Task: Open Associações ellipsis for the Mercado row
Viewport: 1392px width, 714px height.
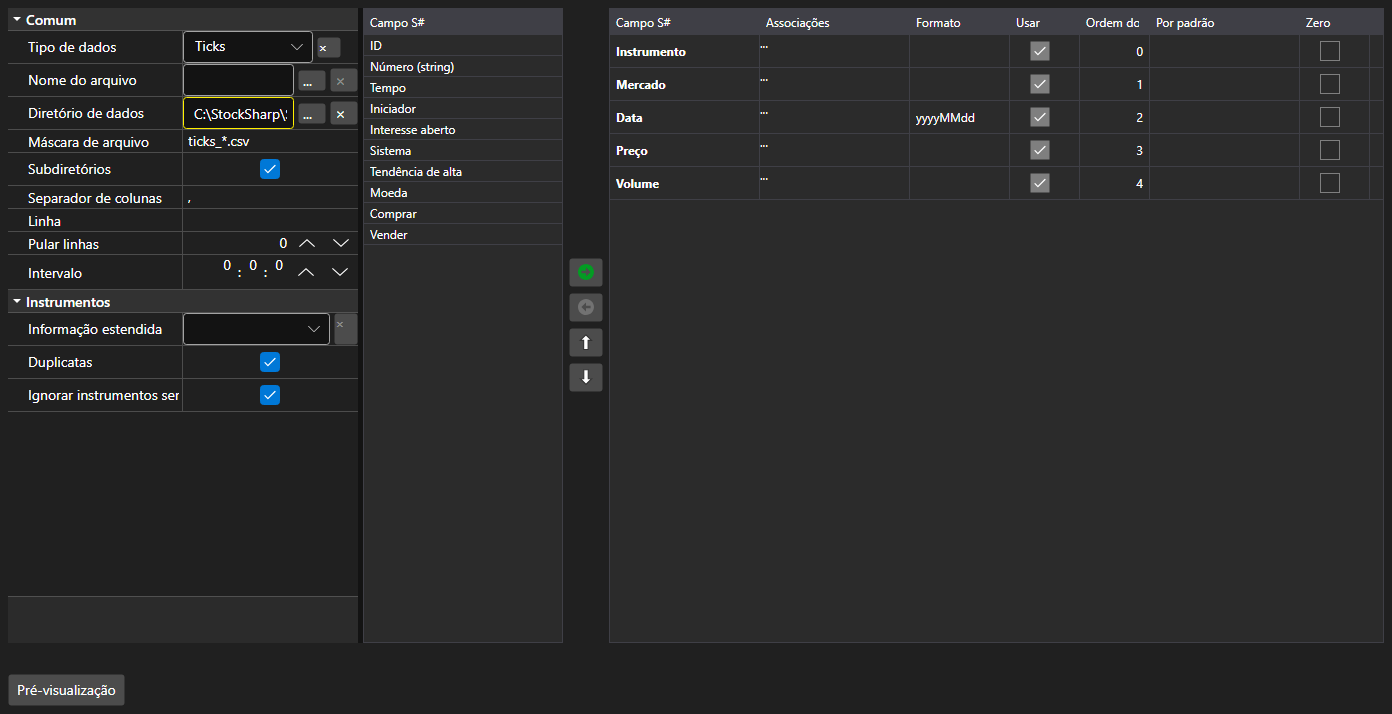Action: pyautogui.click(x=764, y=78)
